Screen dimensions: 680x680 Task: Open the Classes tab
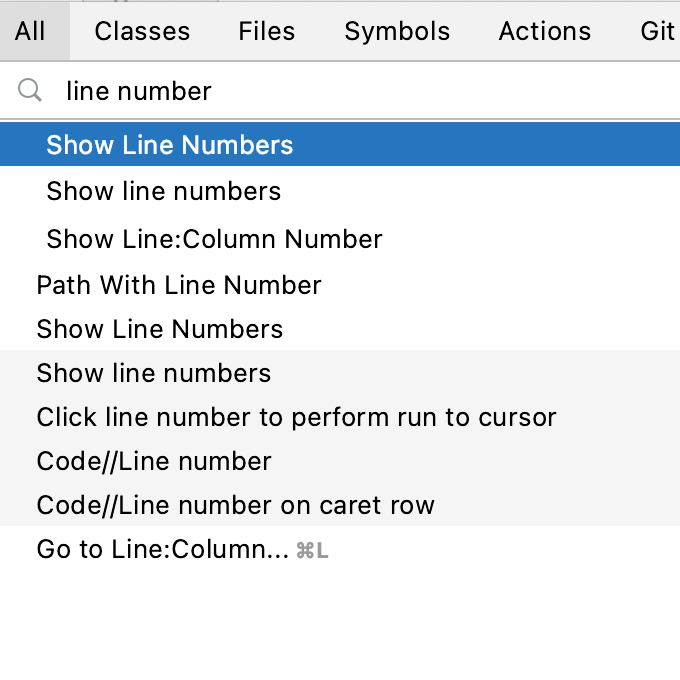(x=142, y=31)
